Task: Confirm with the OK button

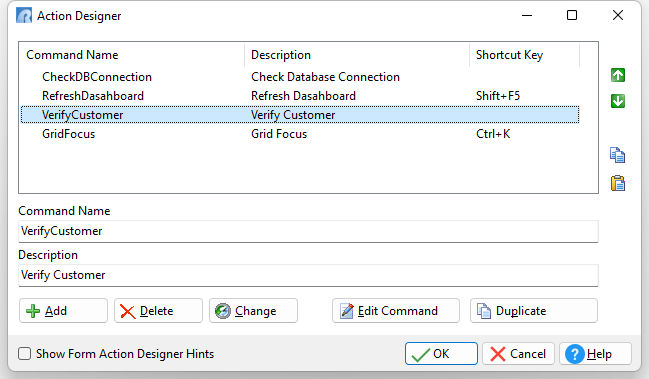Action: 441,354
